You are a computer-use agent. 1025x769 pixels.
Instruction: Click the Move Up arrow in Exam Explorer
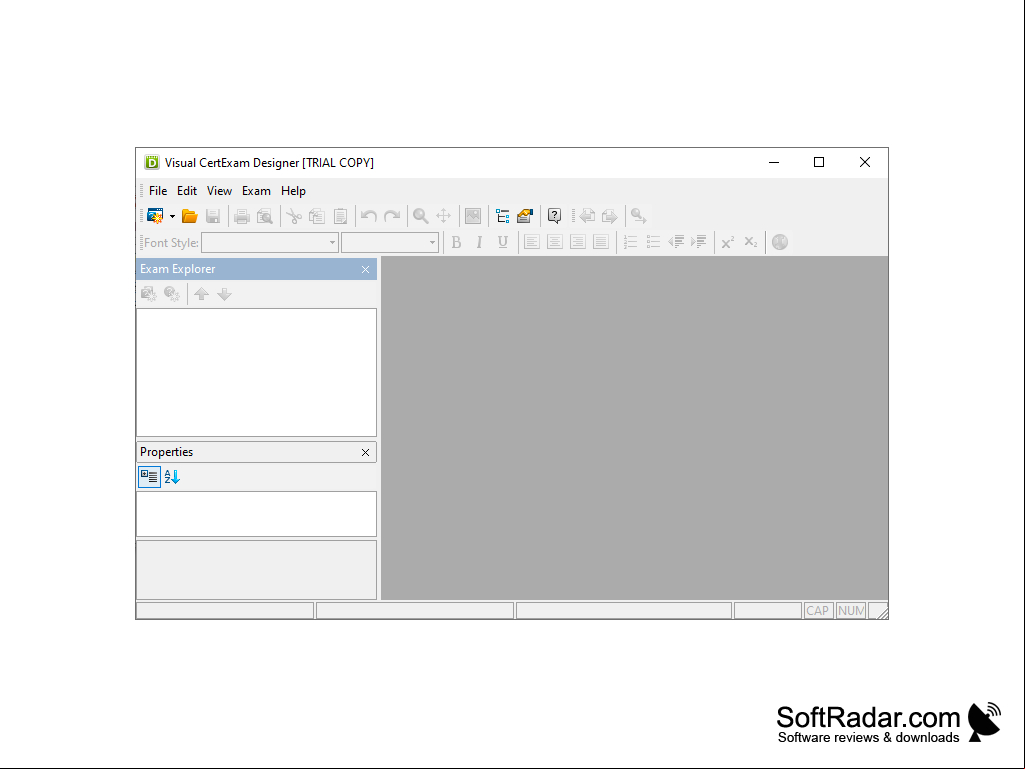201,294
